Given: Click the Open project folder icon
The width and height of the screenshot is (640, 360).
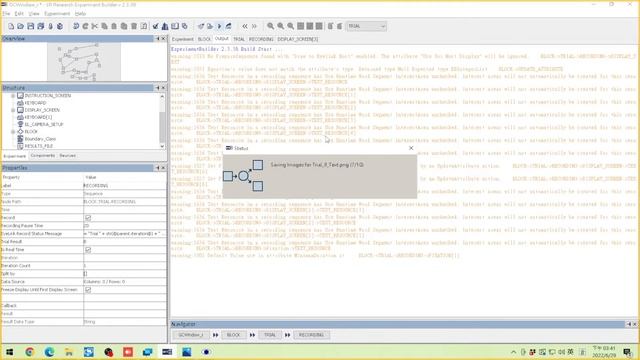Looking at the screenshot, I should click(x=20, y=26).
